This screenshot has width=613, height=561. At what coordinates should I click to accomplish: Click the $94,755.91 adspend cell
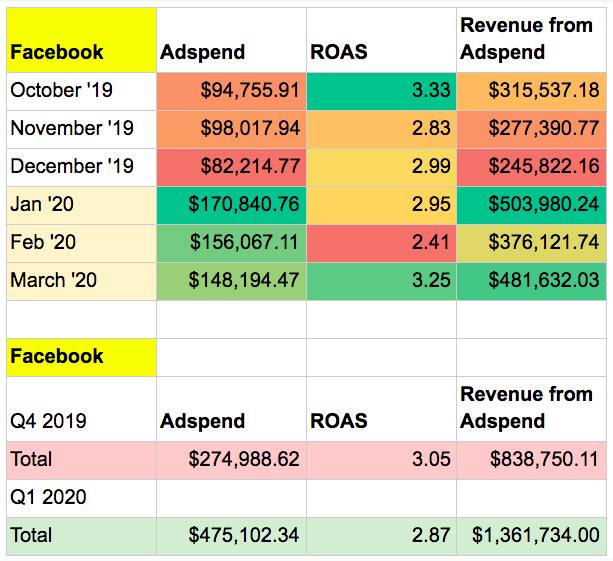tap(231, 91)
